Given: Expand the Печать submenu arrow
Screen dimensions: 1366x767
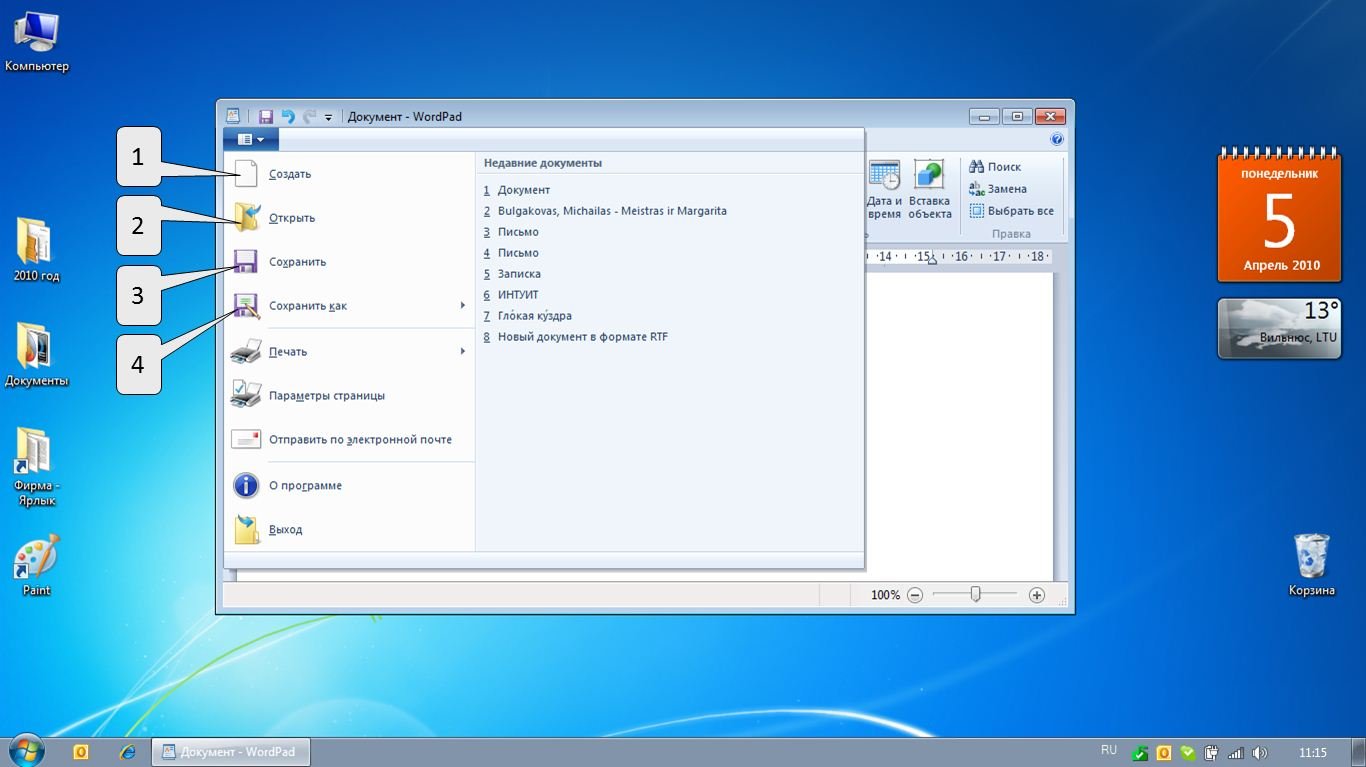Looking at the screenshot, I should point(463,352).
